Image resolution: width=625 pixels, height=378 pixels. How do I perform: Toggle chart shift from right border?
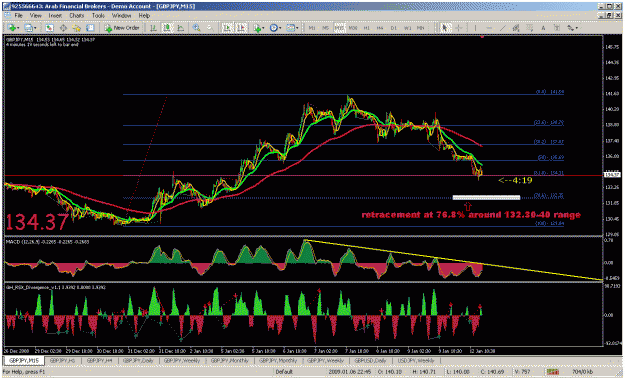point(241,28)
